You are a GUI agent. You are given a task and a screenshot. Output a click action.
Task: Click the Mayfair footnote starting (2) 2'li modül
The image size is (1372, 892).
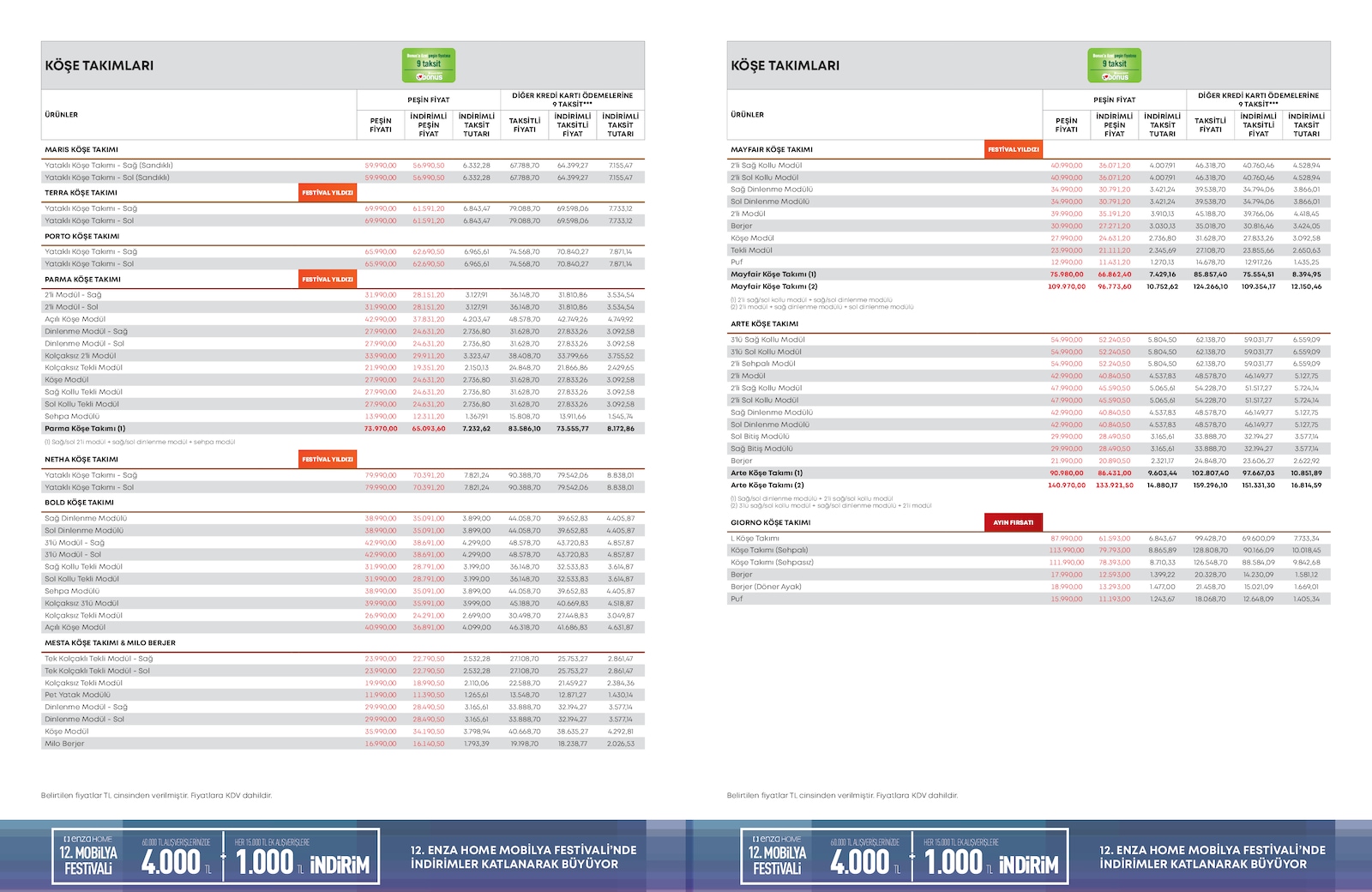pos(821,306)
